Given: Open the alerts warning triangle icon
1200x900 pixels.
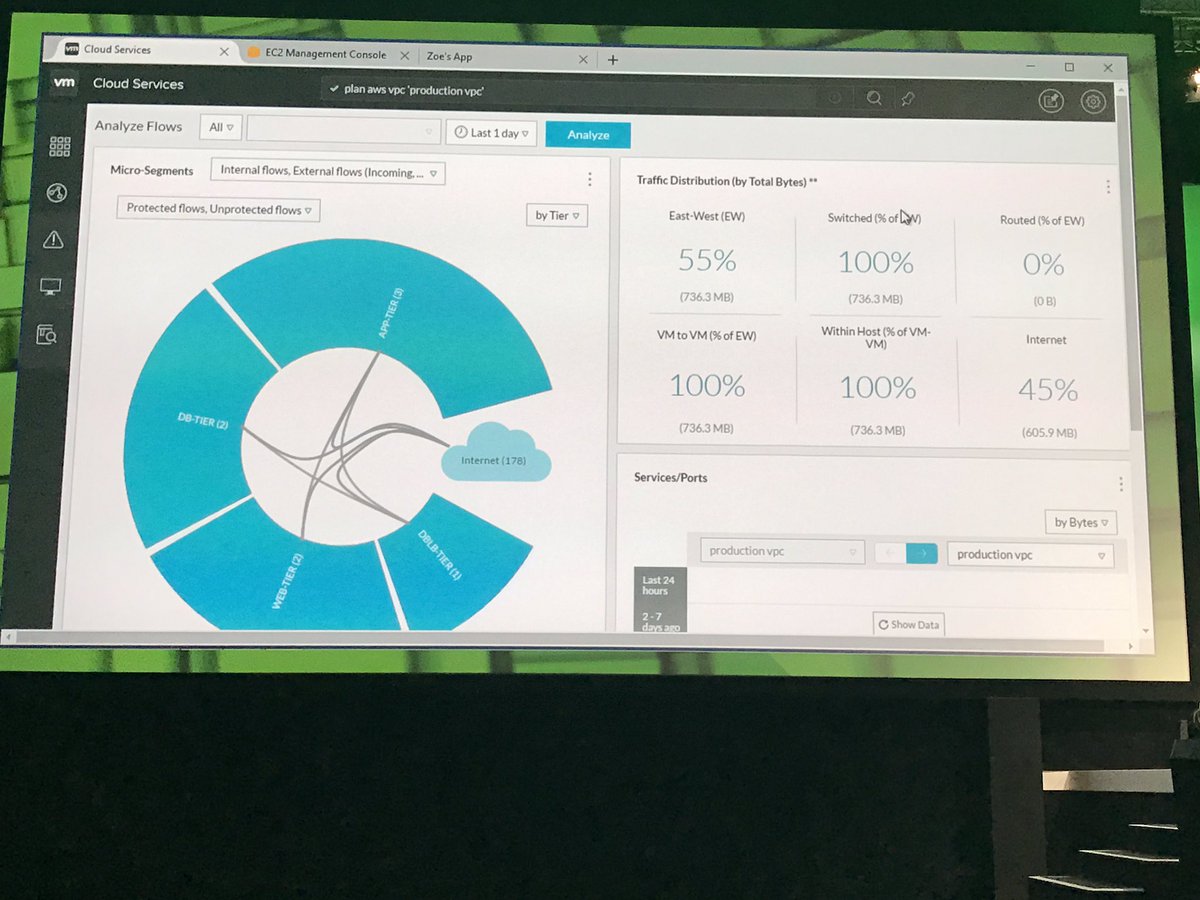Looking at the screenshot, I should [54, 239].
